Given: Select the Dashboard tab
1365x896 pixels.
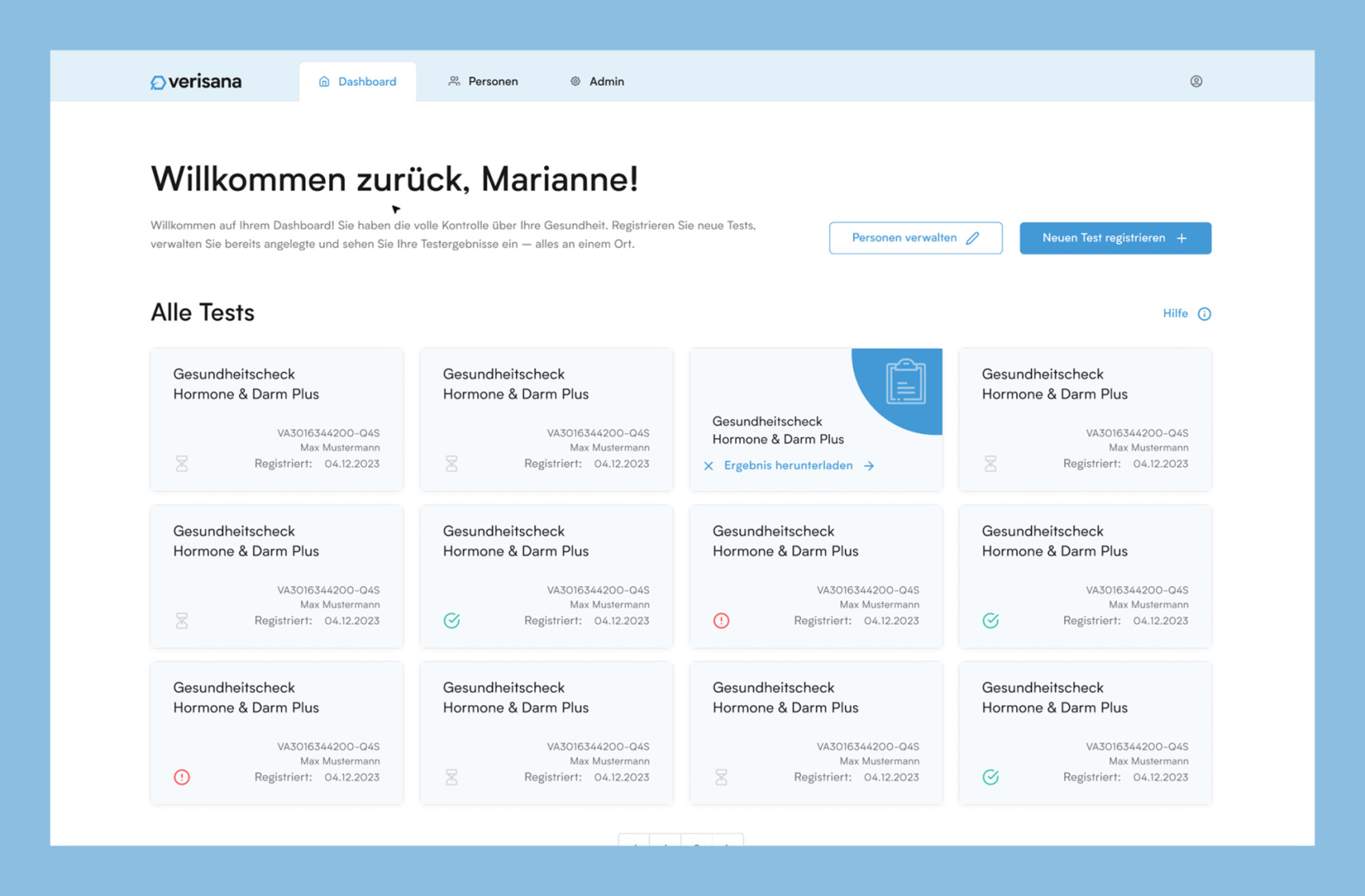Looking at the screenshot, I should click(x=357, y=80).
